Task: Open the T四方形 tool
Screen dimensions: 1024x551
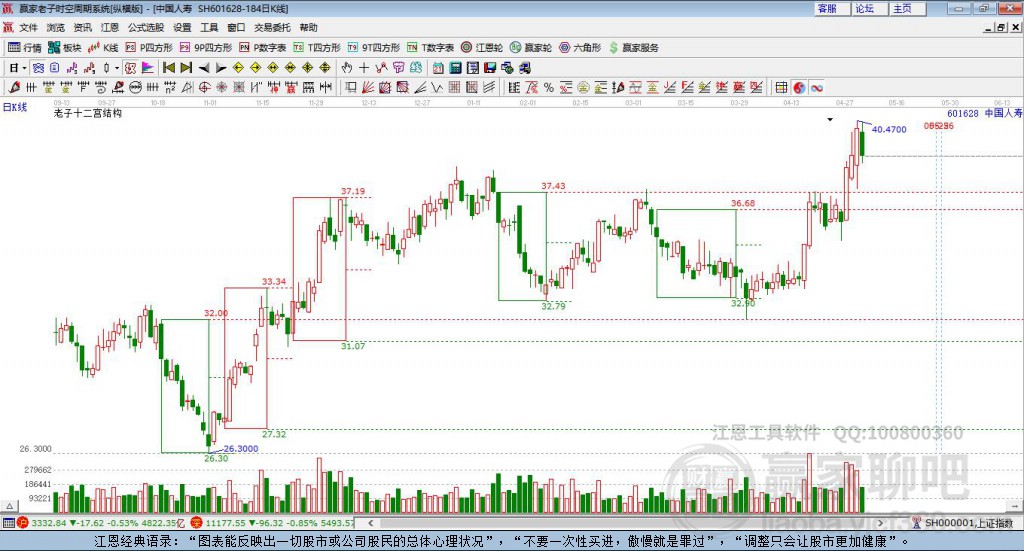Action: (317, 48)
